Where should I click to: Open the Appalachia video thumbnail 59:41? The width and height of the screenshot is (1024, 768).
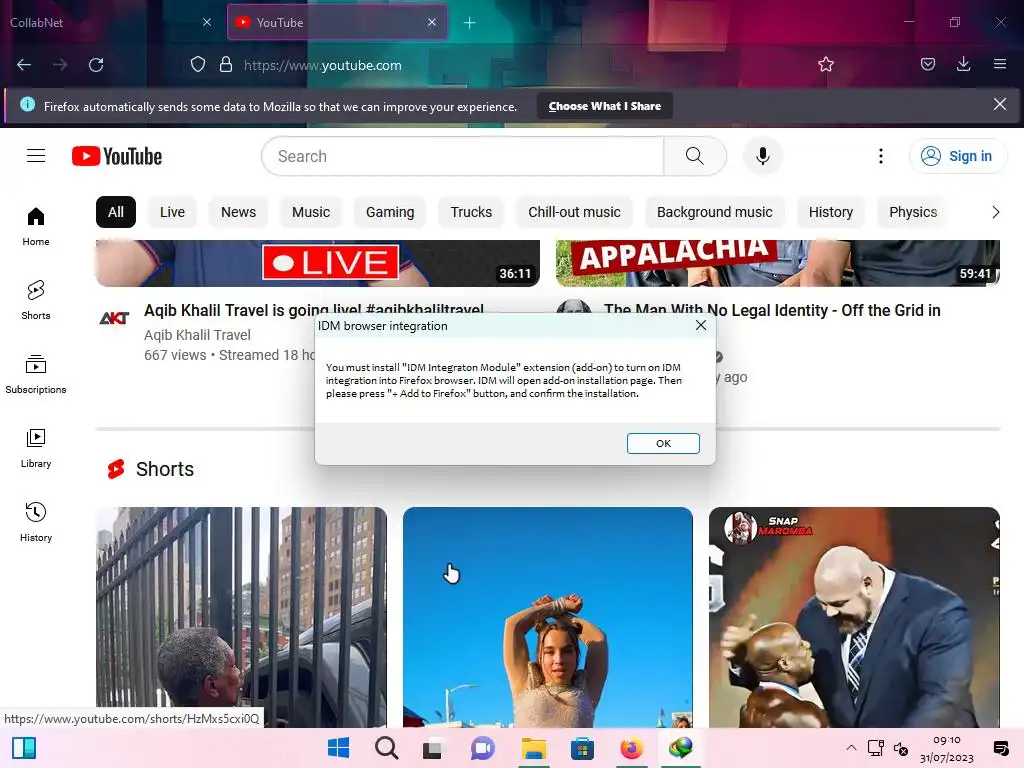pyautogui.click(x=778, y=263)
